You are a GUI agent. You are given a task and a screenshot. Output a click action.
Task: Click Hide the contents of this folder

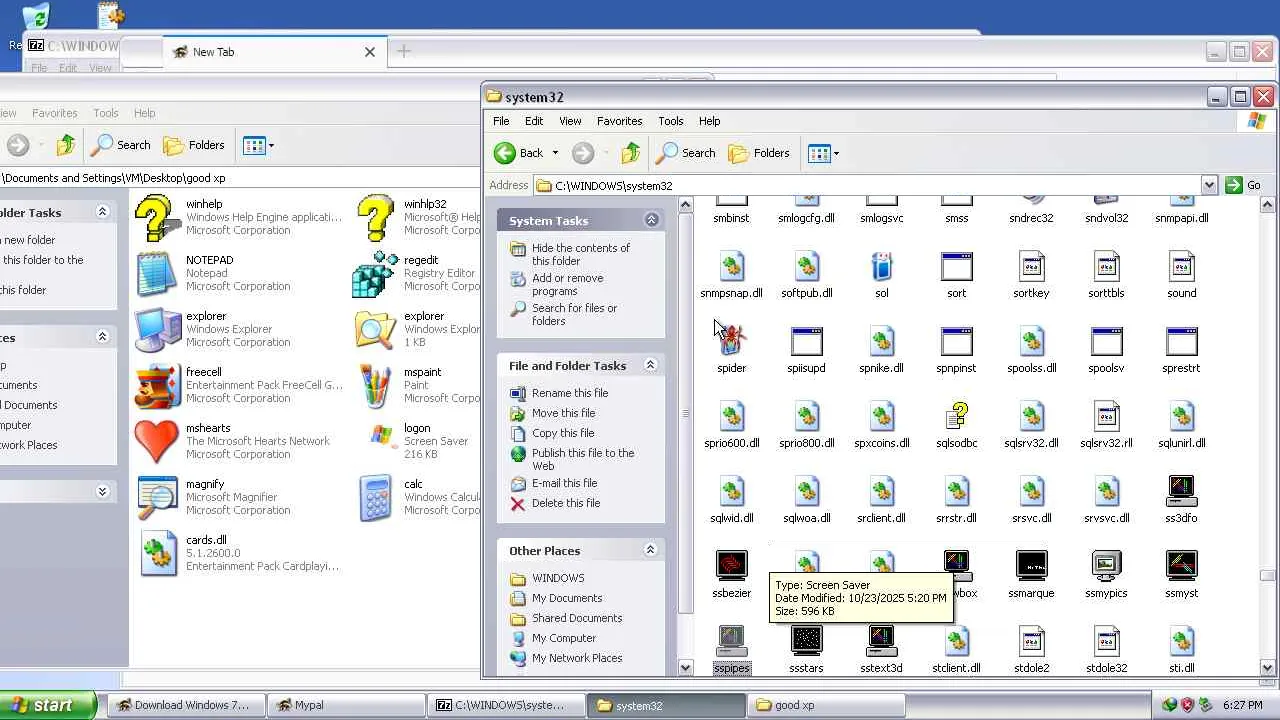(x=581, y=254)
